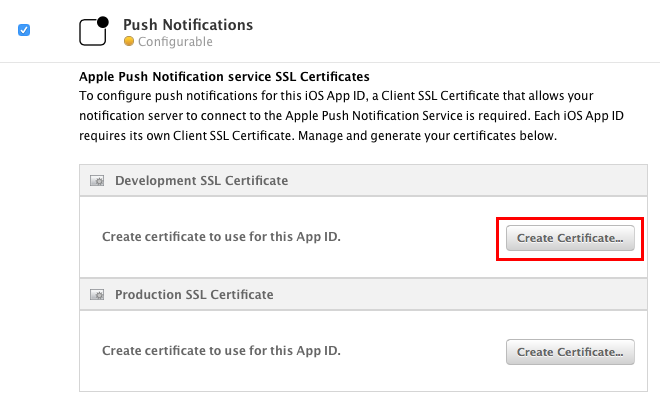Collapse the Development SSL Certificate header
660x405 pixels.
tap(363, 181)
